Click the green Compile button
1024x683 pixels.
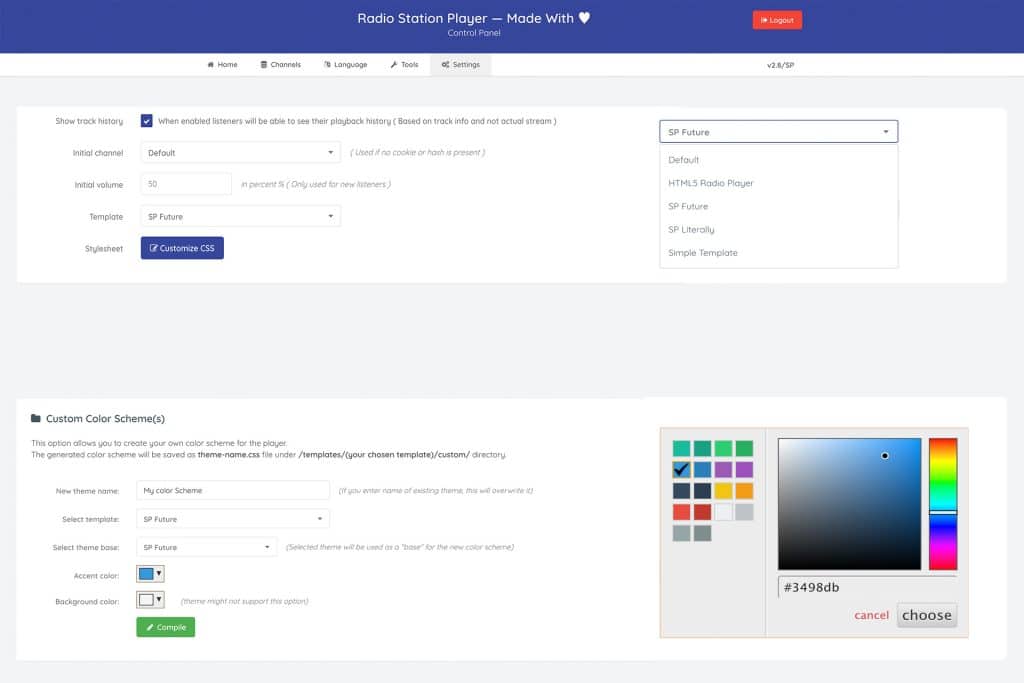tap(165, 627)
